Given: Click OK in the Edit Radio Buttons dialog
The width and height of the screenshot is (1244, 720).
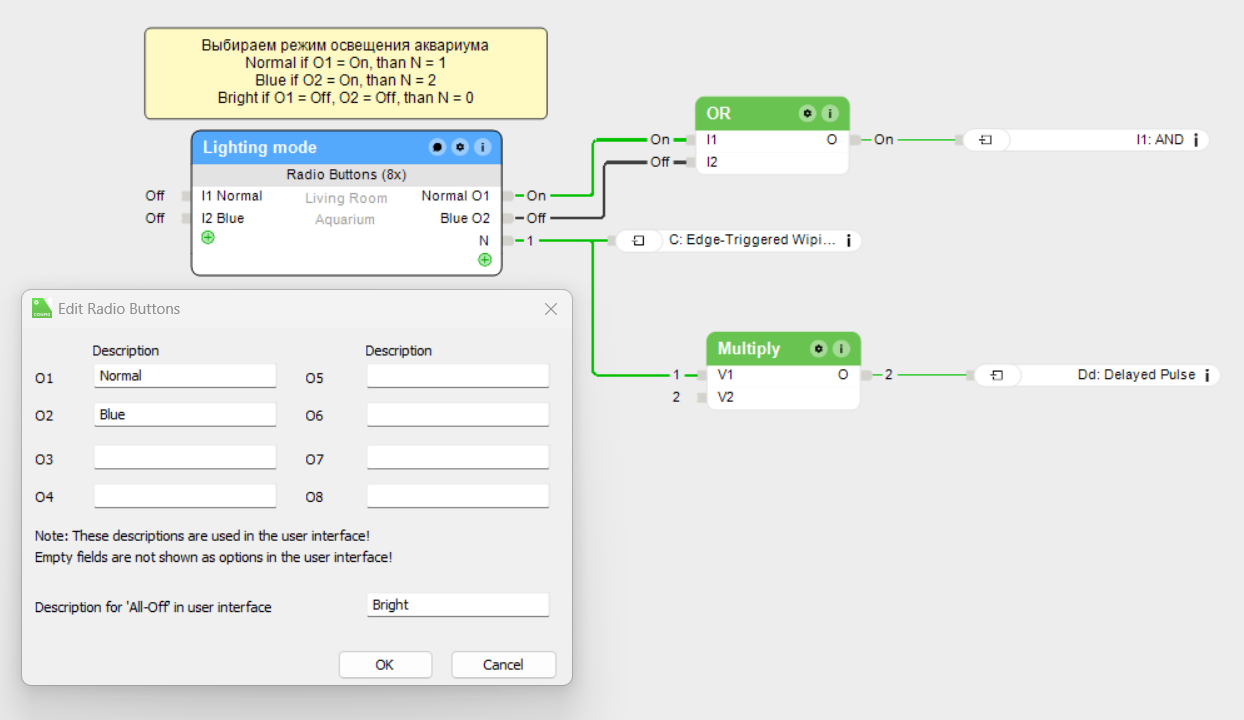Looking at the screenshot, I should click(385, 665).
